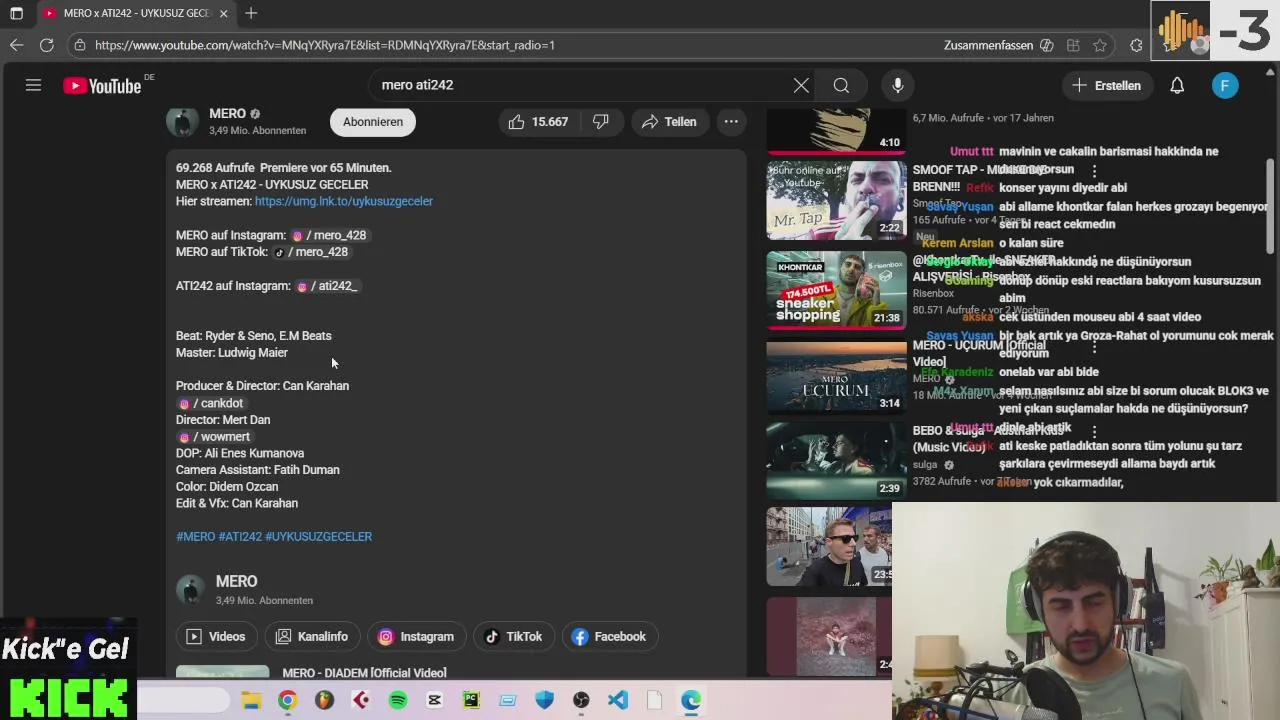Screen dimensions: 1280x720
Task: Open the YouTube hamburger guide menu
Action: [x=33, y=85]
